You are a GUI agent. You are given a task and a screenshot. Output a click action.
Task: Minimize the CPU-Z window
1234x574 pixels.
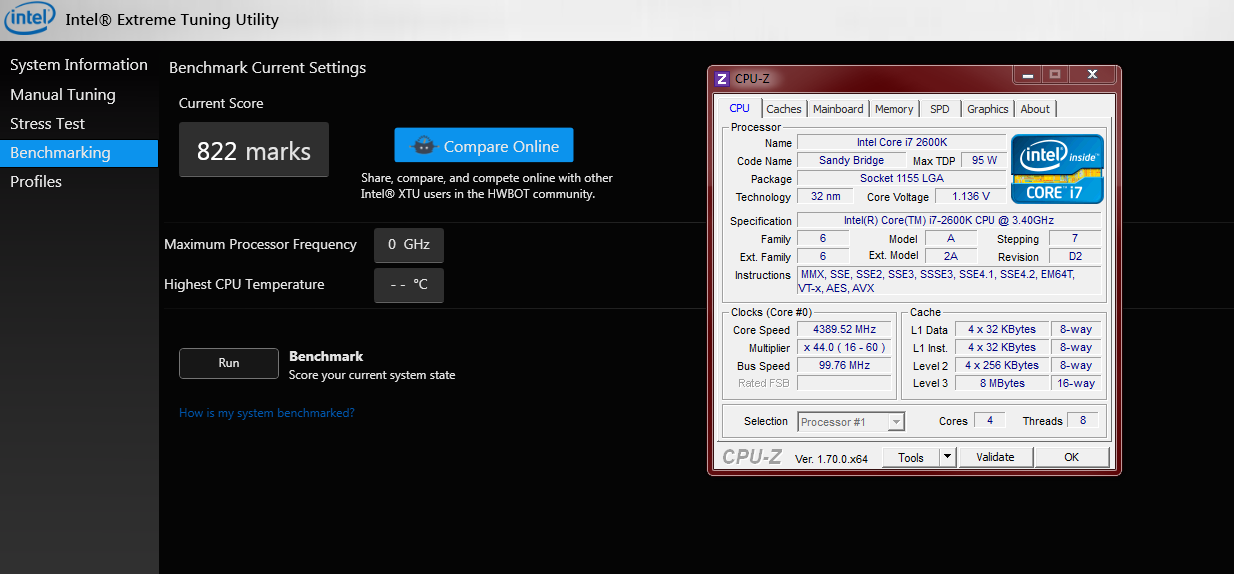click(1027, 75)
